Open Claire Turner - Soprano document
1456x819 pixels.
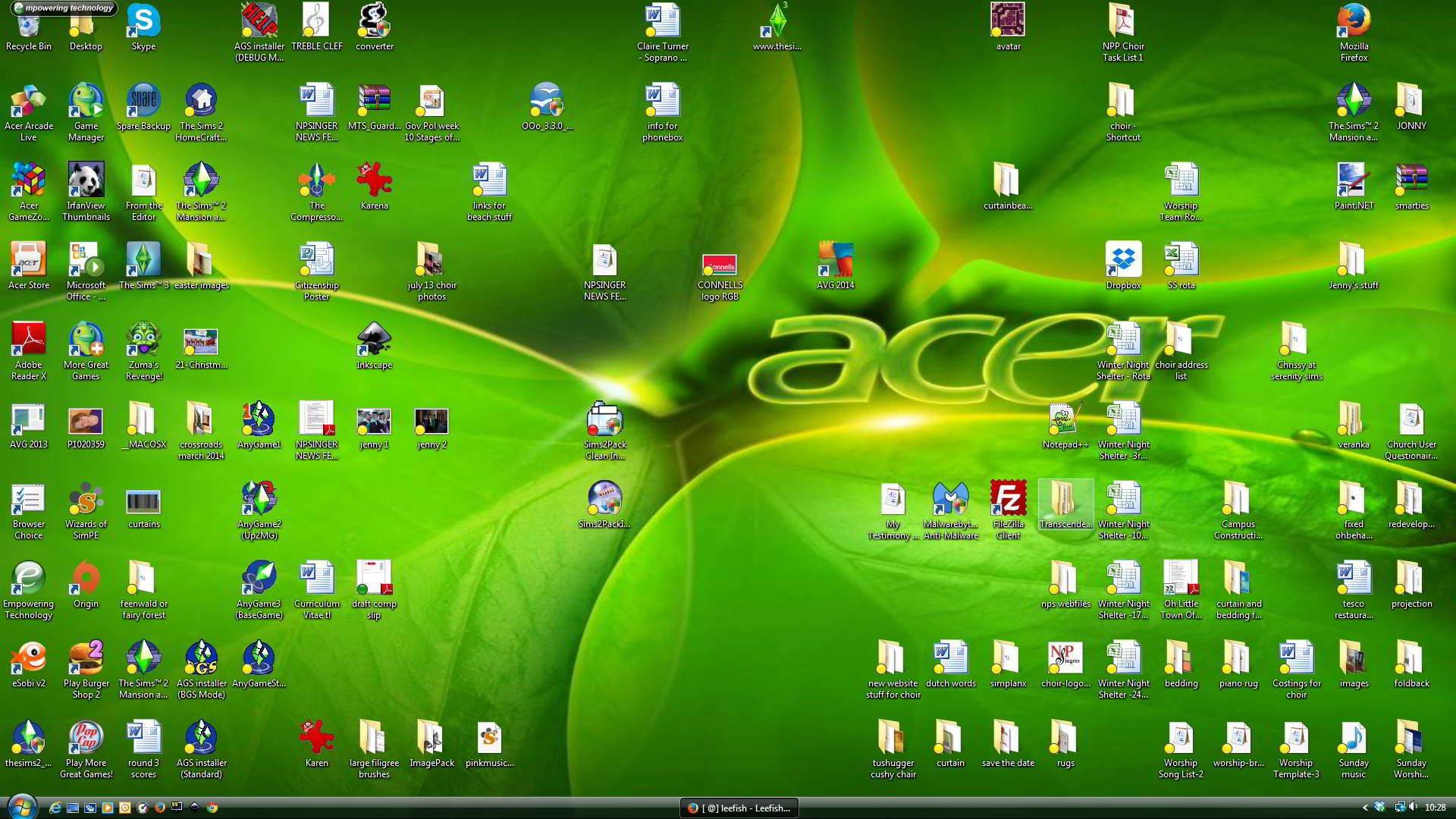click(662, 32)
